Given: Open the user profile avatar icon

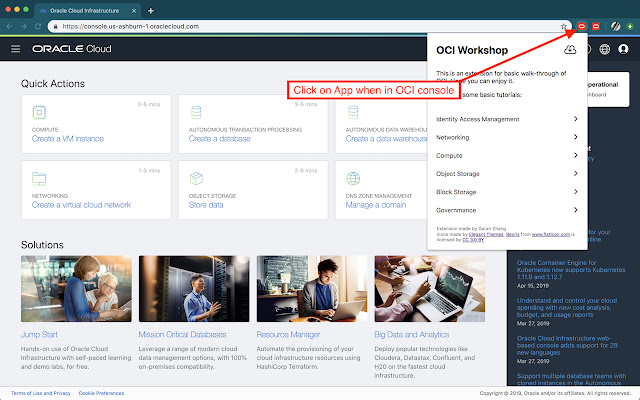Looking at the screenshot, I should (624, 49).
